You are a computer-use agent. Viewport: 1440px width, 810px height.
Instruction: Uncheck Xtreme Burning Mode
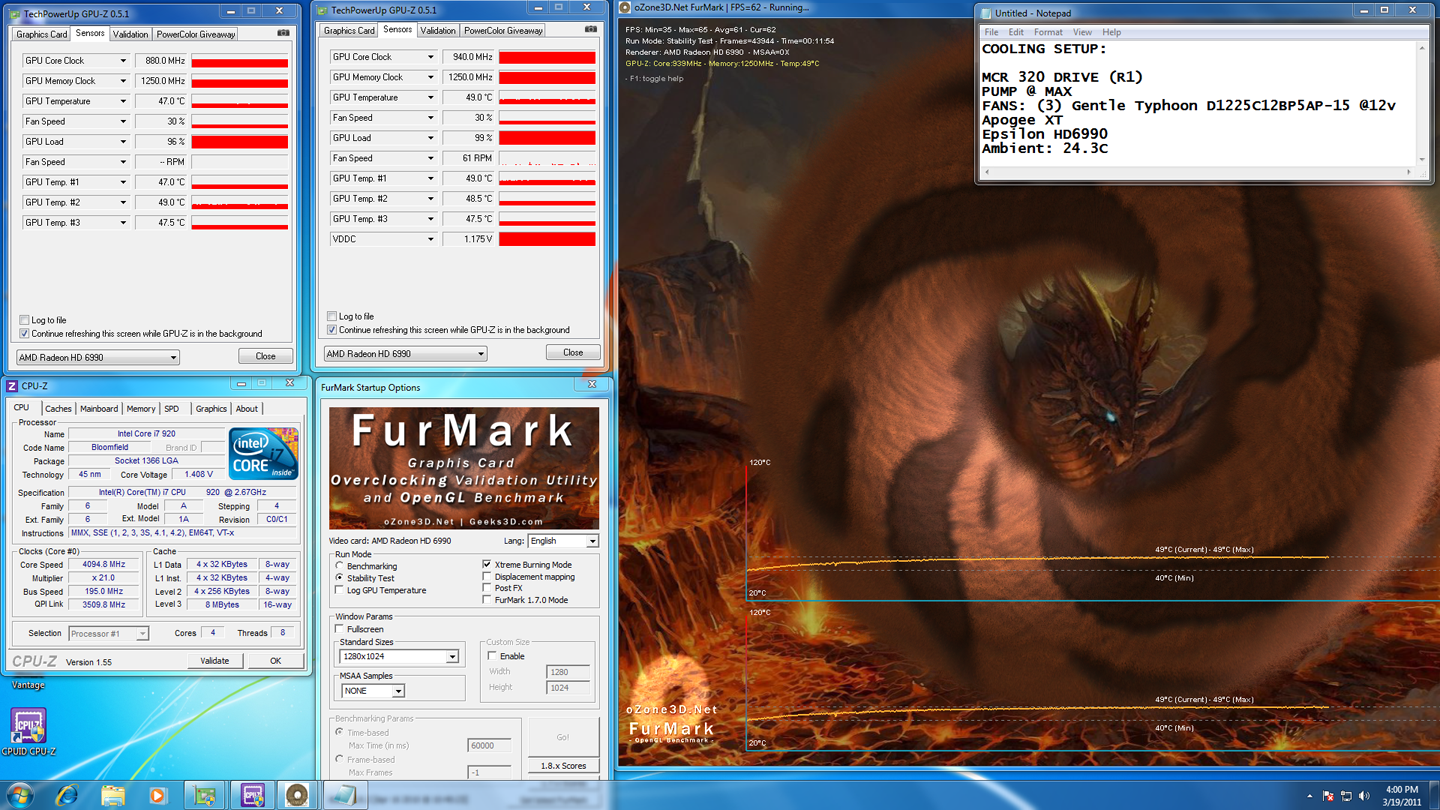click(487, 565)
